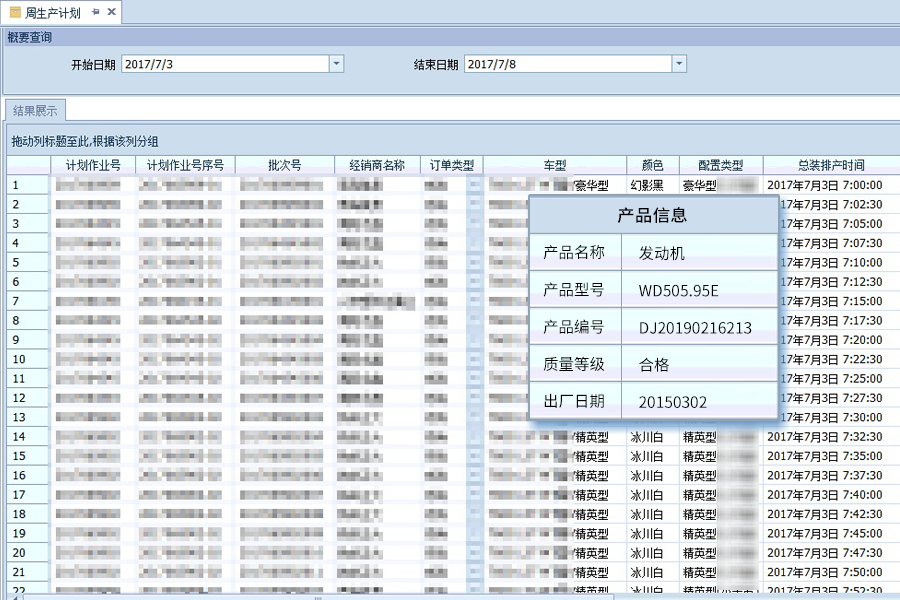This screenshot has height=600, width=900.
Task: Click time cell 2017年7月3日 7:50:00
Action: (x=825, y=572)
